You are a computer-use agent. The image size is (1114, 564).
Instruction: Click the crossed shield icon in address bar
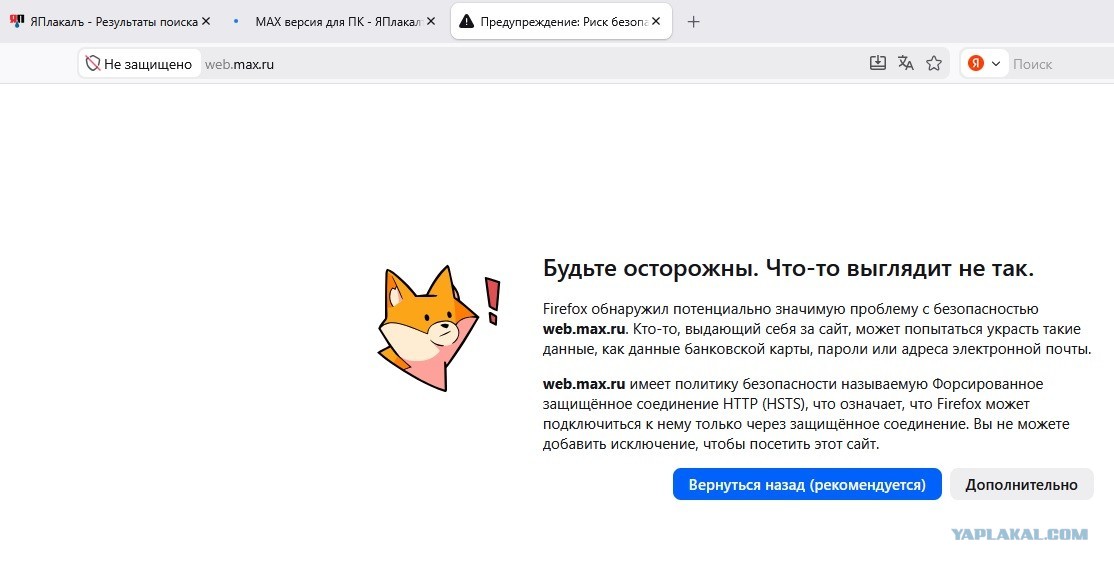click(92, 64)
